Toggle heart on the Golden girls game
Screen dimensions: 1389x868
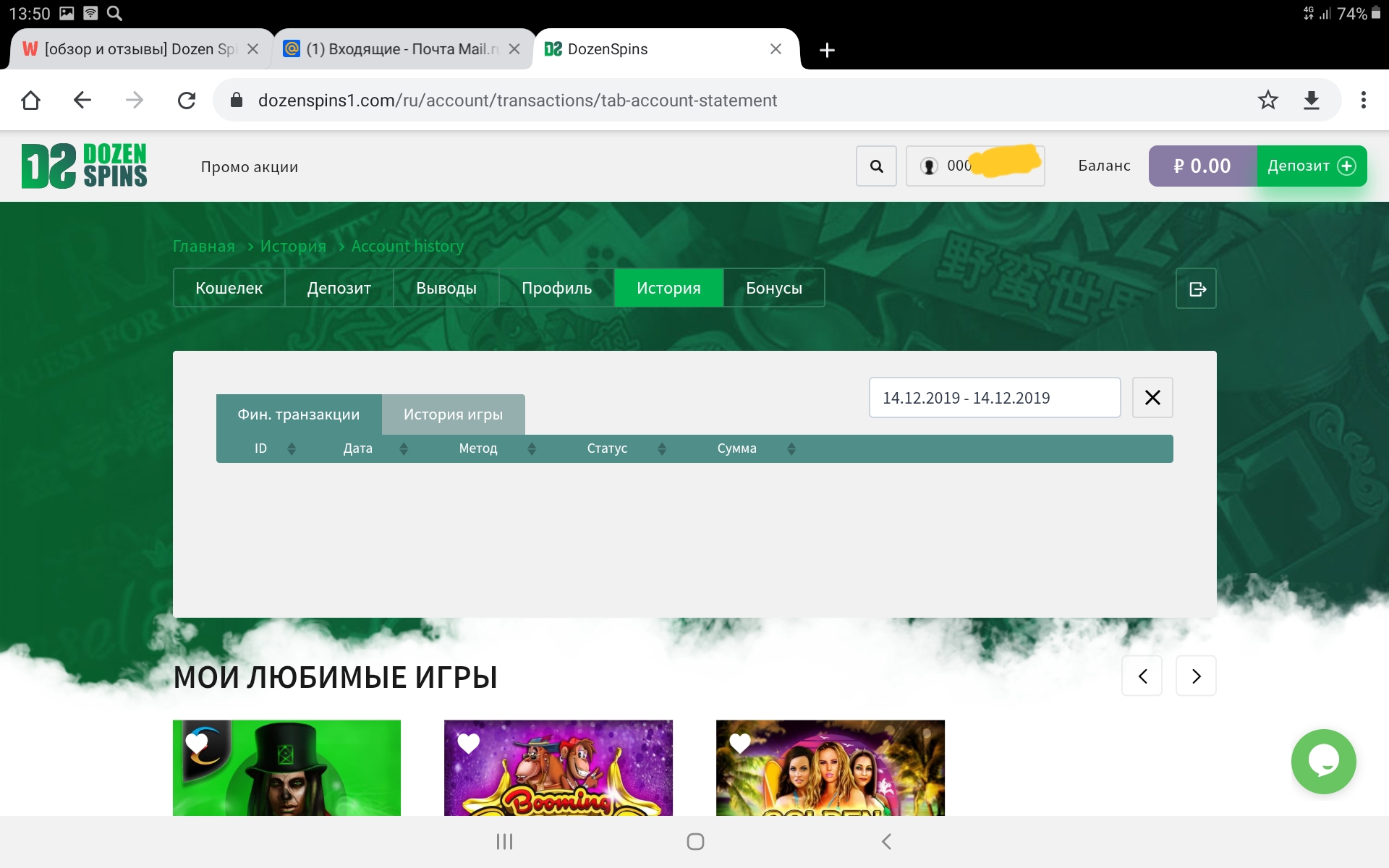(740, 743)
